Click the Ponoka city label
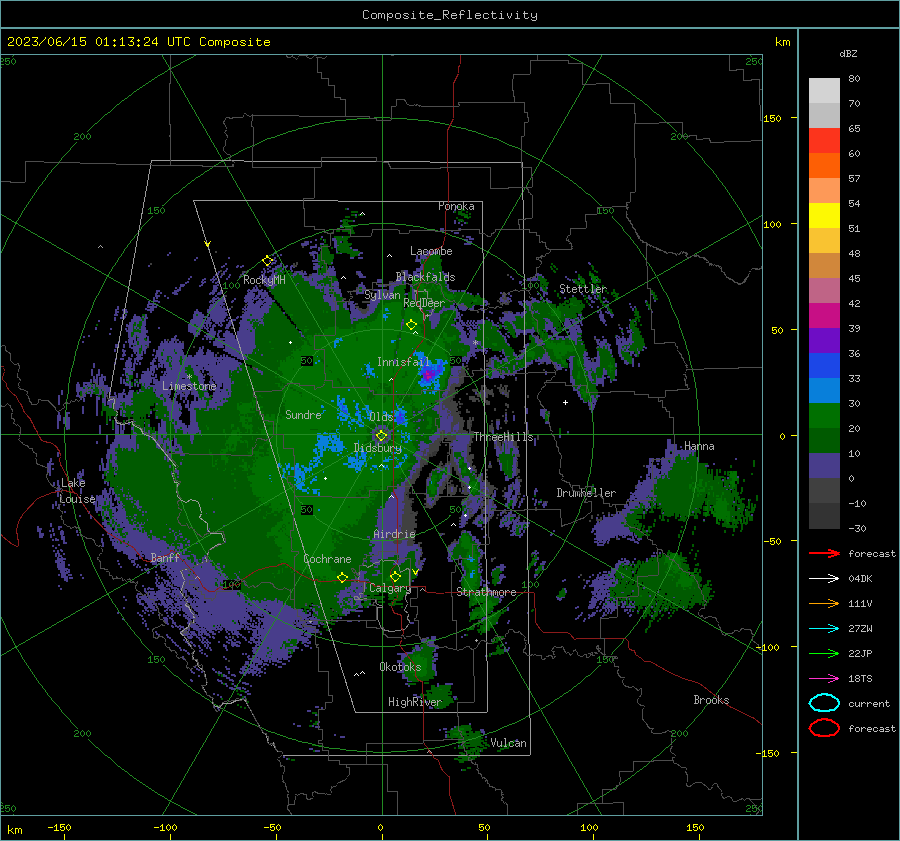 [456, 206]
